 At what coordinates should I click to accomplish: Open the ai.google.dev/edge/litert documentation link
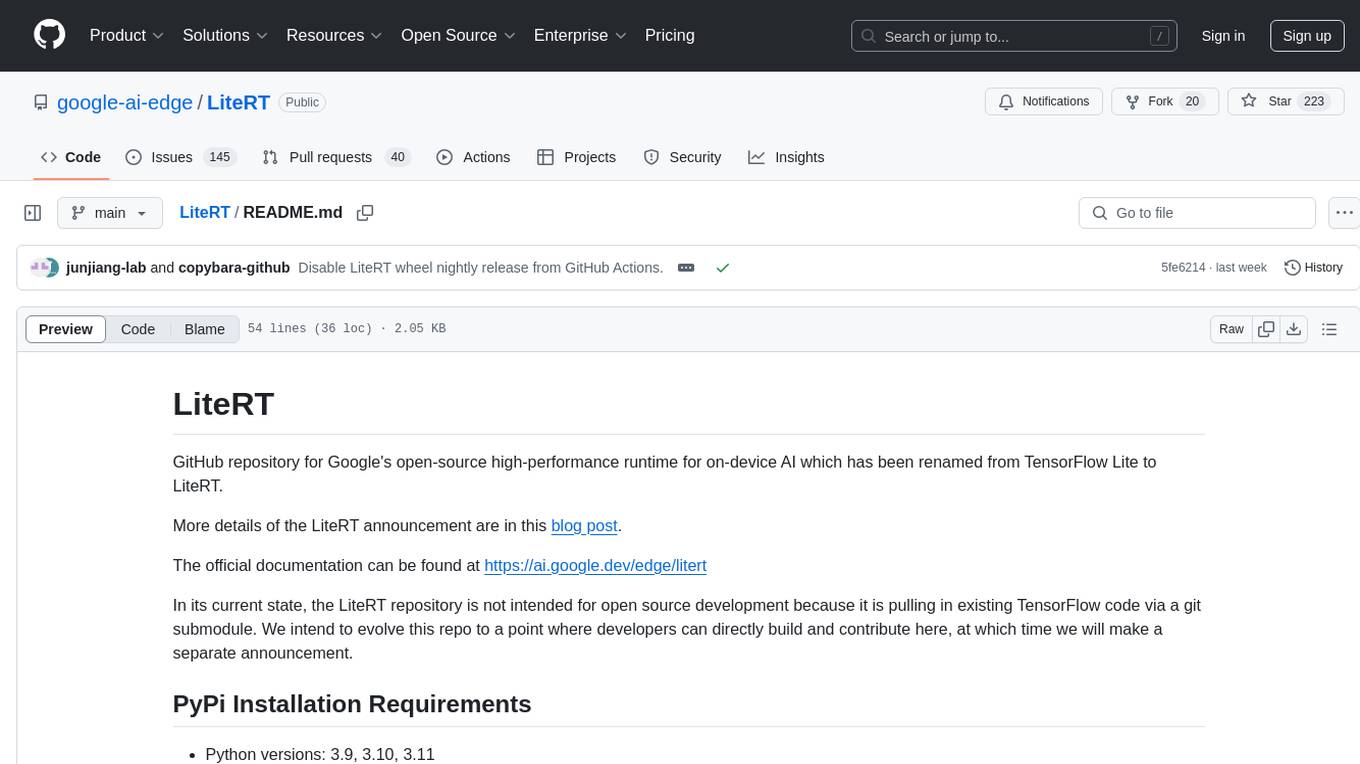(595, 565)
